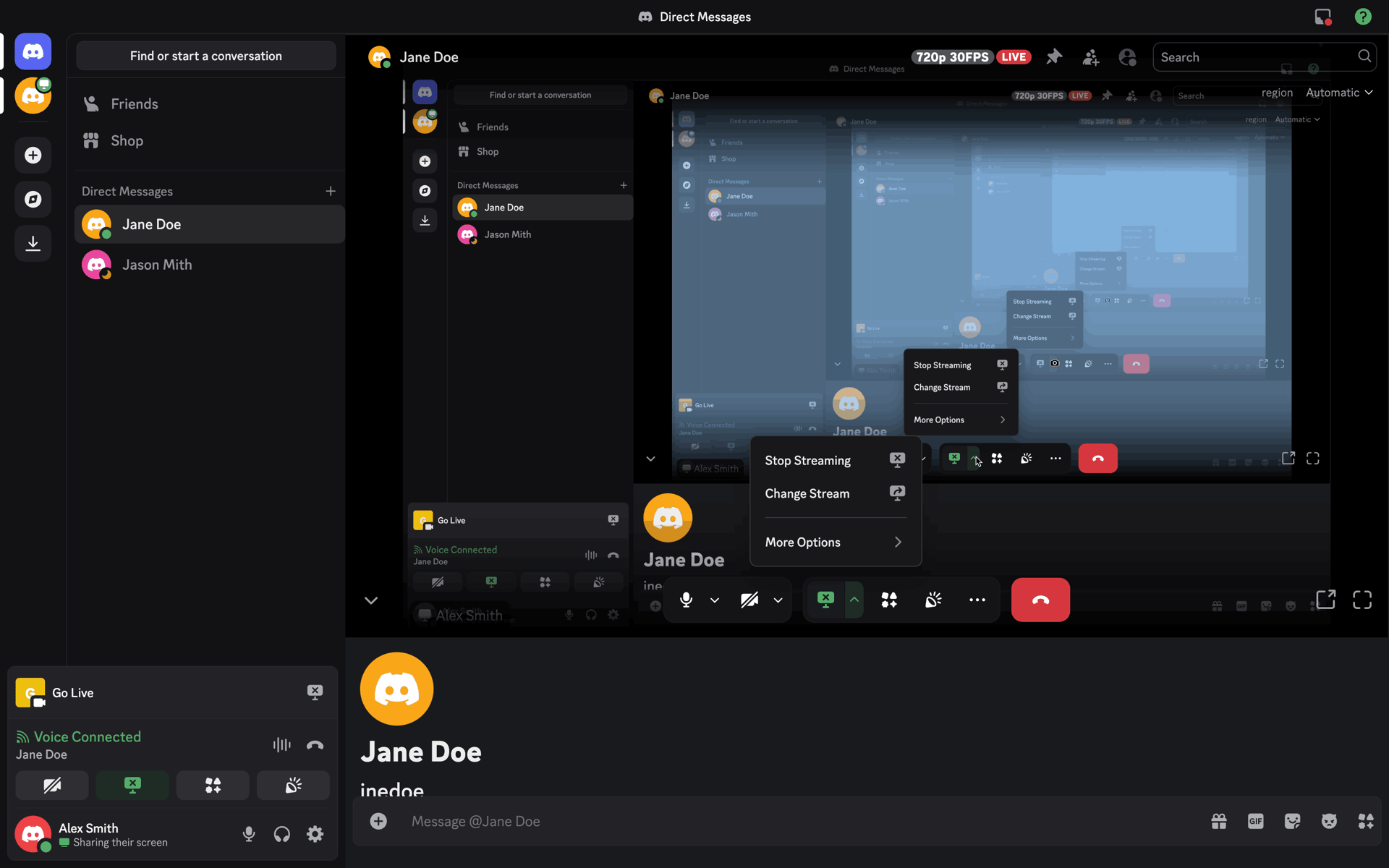Toggle camera in the voice panel
This screenshot has height=868, width=1389.
[52, 785]
